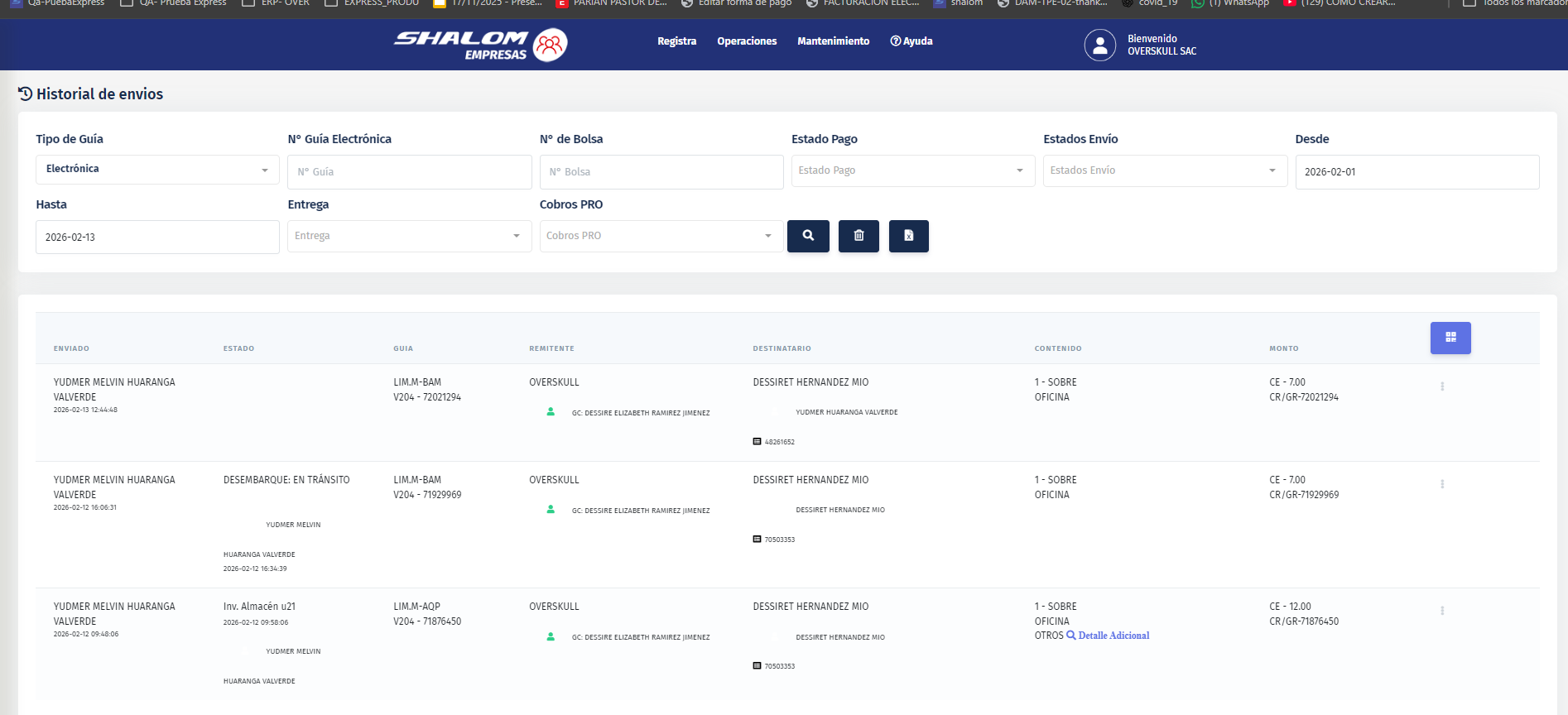The height and width of the screenshot is (715, 1568).
Task: Click the Ayuda help link
Action: pyautogui.click(x=911, y=41)
